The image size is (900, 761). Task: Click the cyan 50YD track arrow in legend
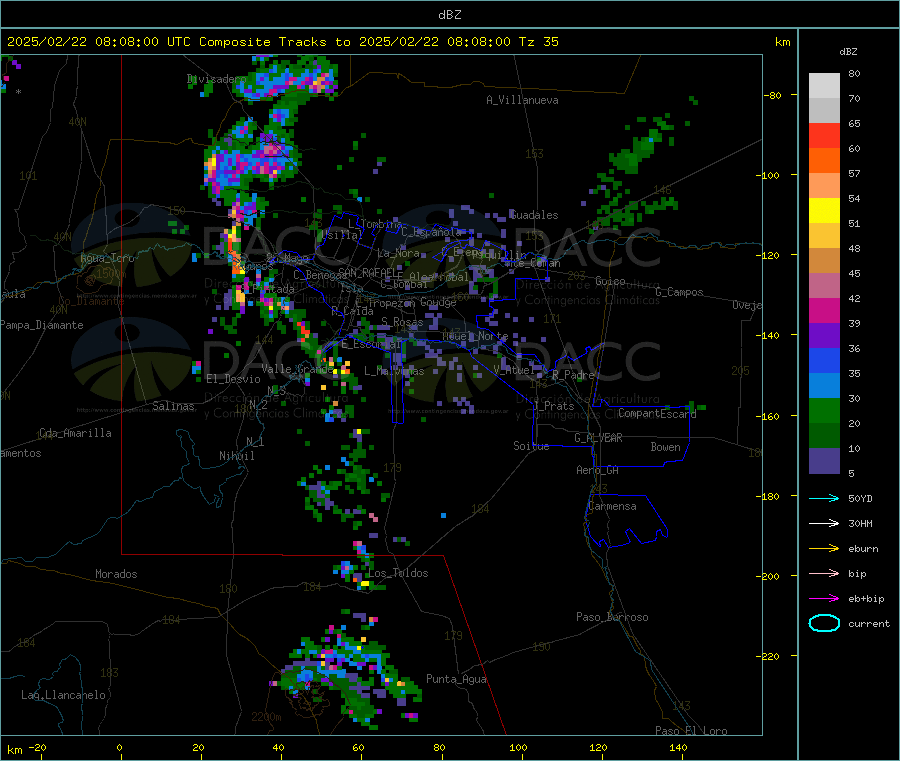[824, 498]
